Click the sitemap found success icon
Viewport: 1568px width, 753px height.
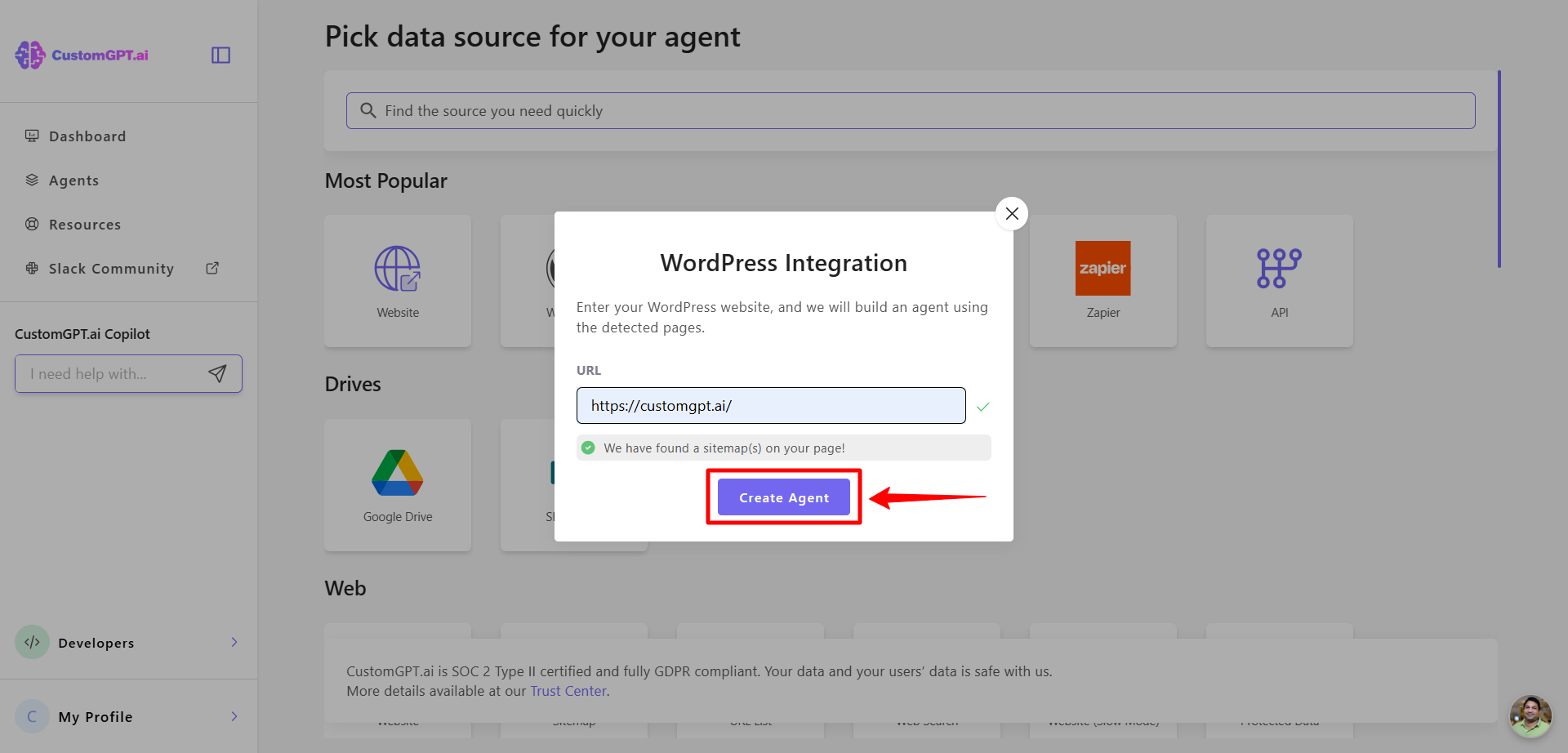tap(588, 448)
